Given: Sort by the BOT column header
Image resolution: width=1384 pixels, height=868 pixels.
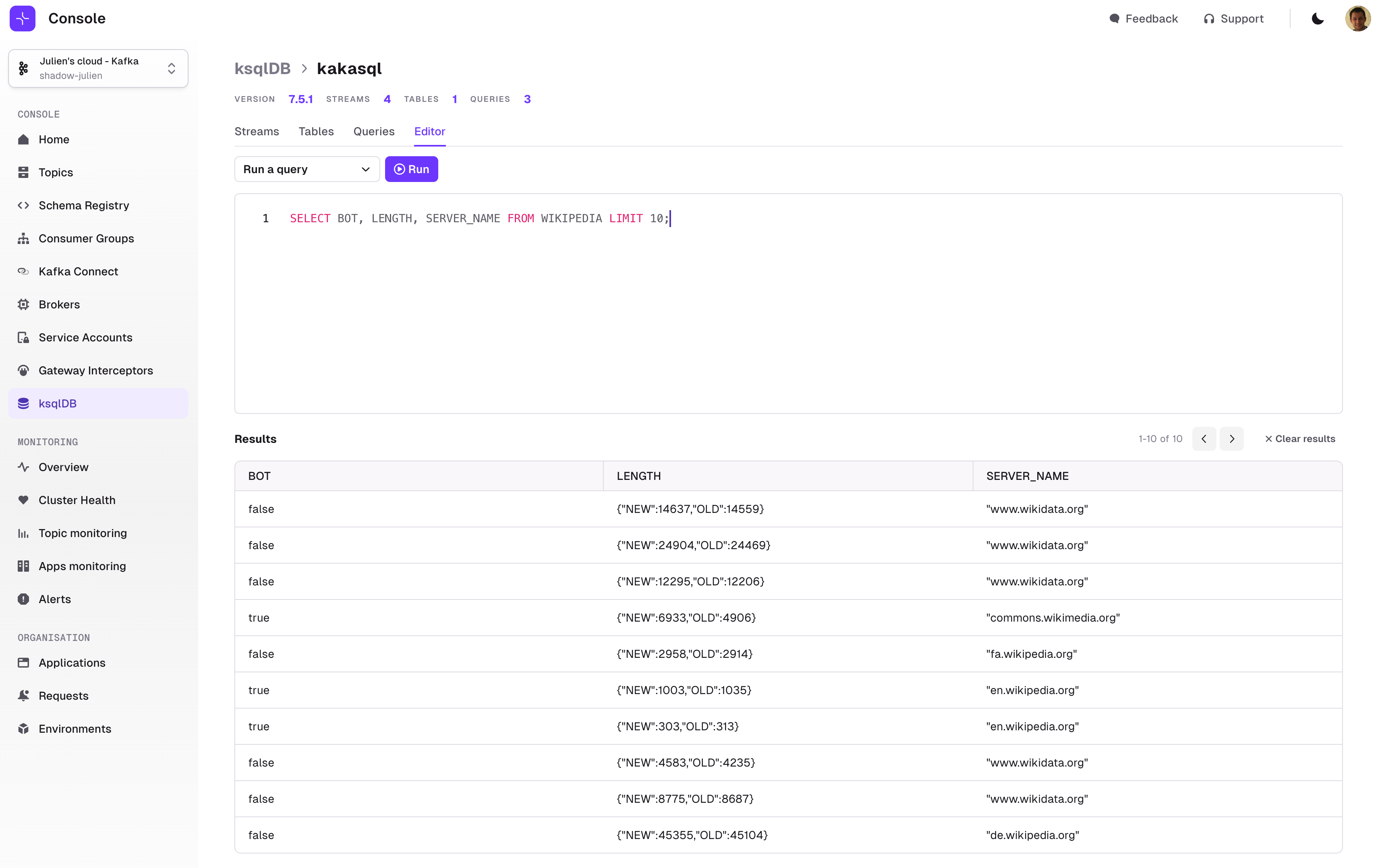Looking at the screenshot, I should (x=419, y=476).
